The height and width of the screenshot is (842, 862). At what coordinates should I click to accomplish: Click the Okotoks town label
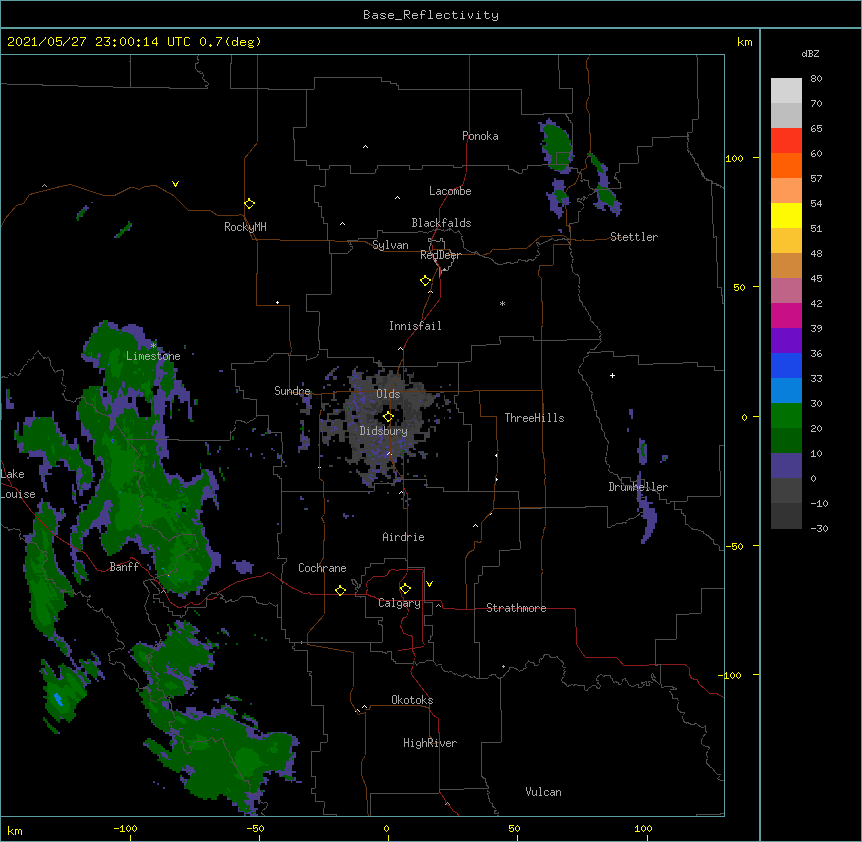[x=412, y=700]
